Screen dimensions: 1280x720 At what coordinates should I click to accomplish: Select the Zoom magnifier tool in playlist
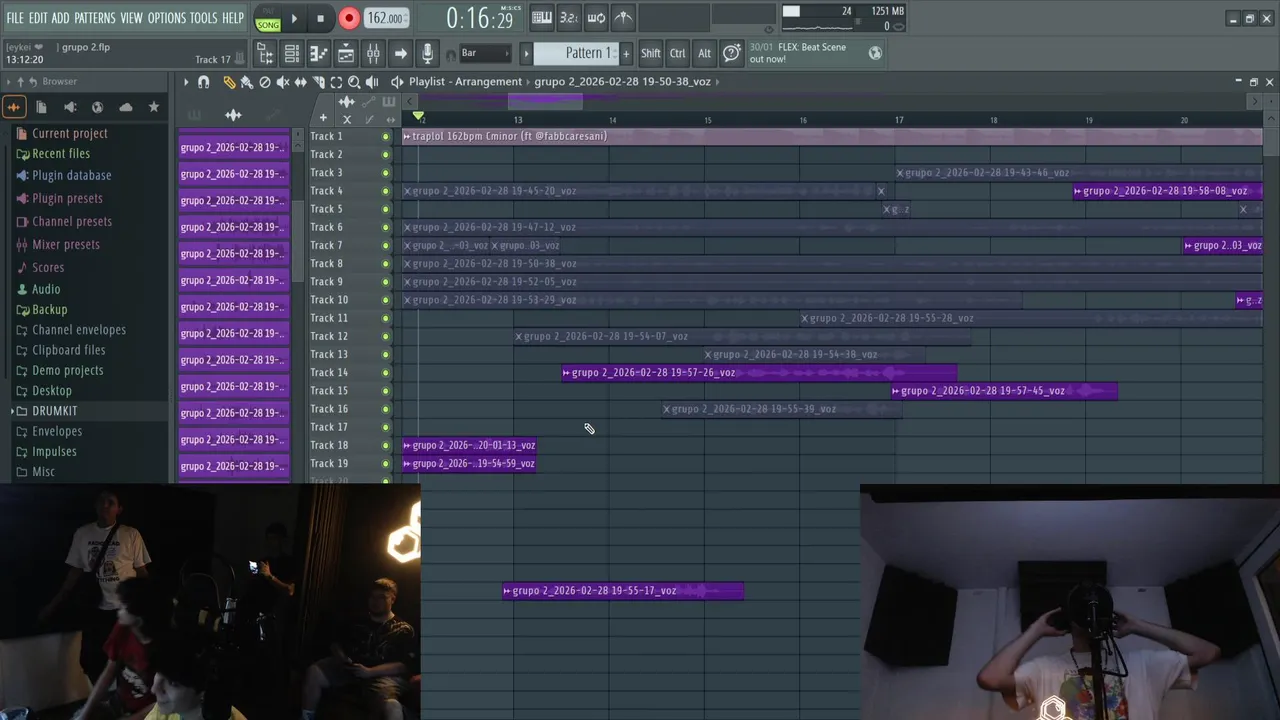click(354, 82)
